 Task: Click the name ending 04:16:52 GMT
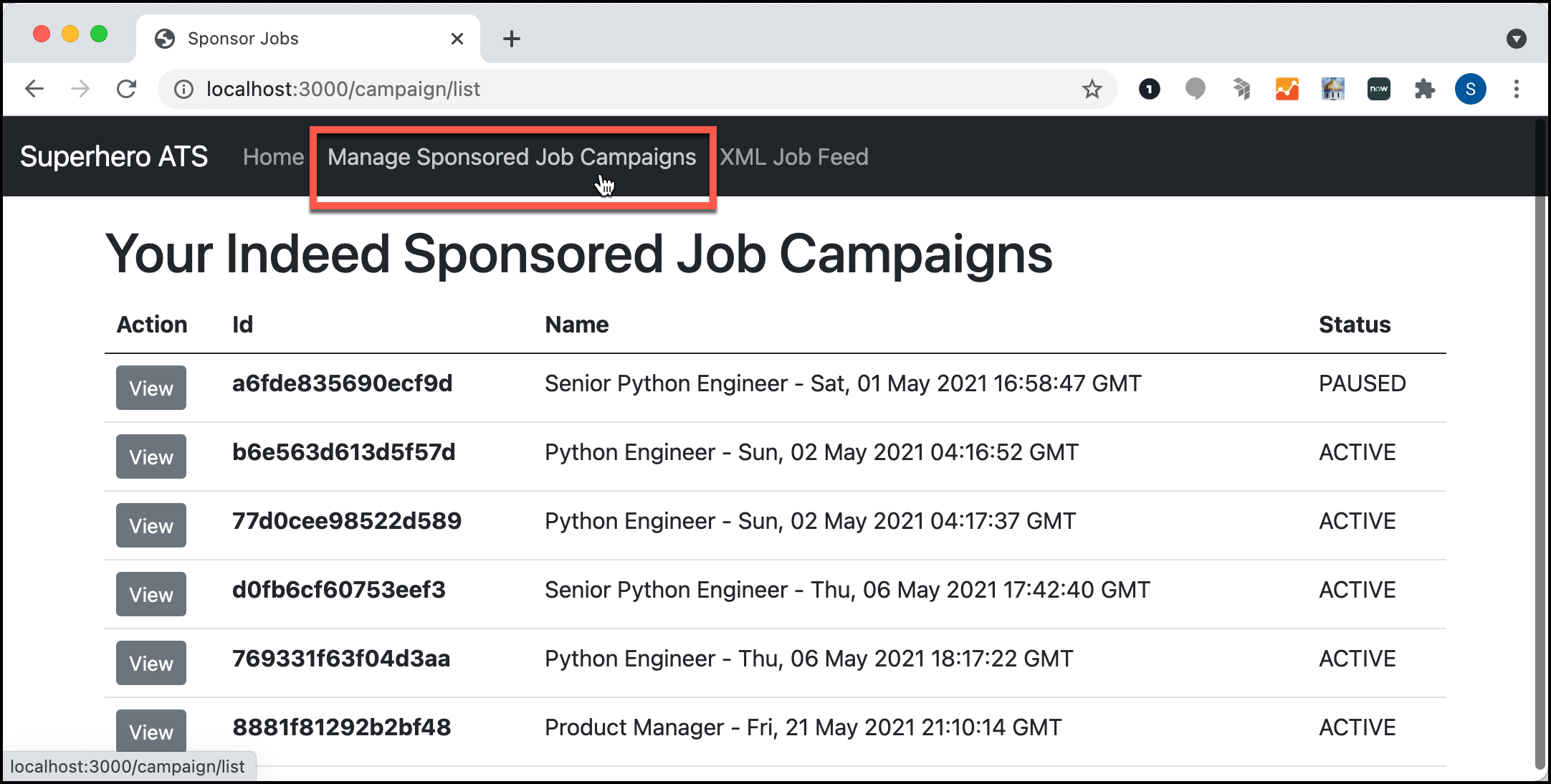[811, 452]
